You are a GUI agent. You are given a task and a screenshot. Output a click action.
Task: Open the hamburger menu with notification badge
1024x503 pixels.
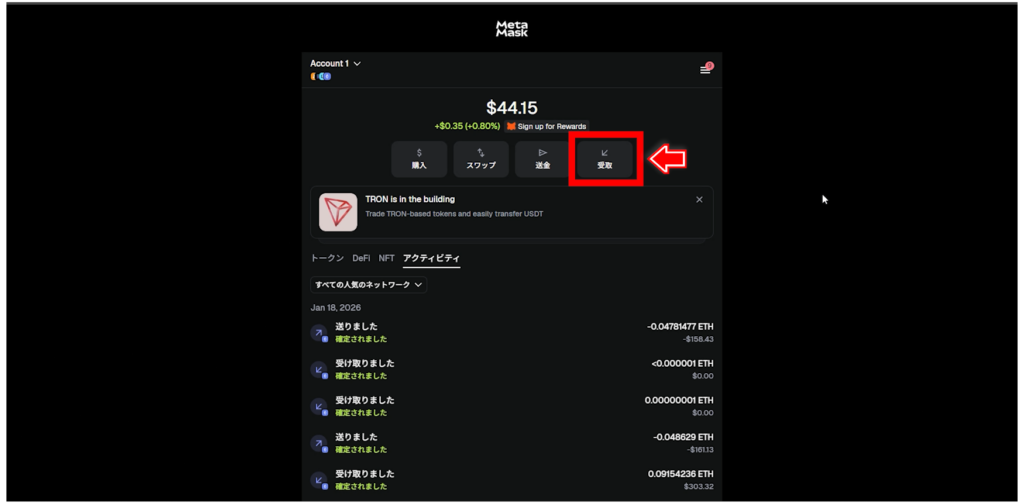706,69
